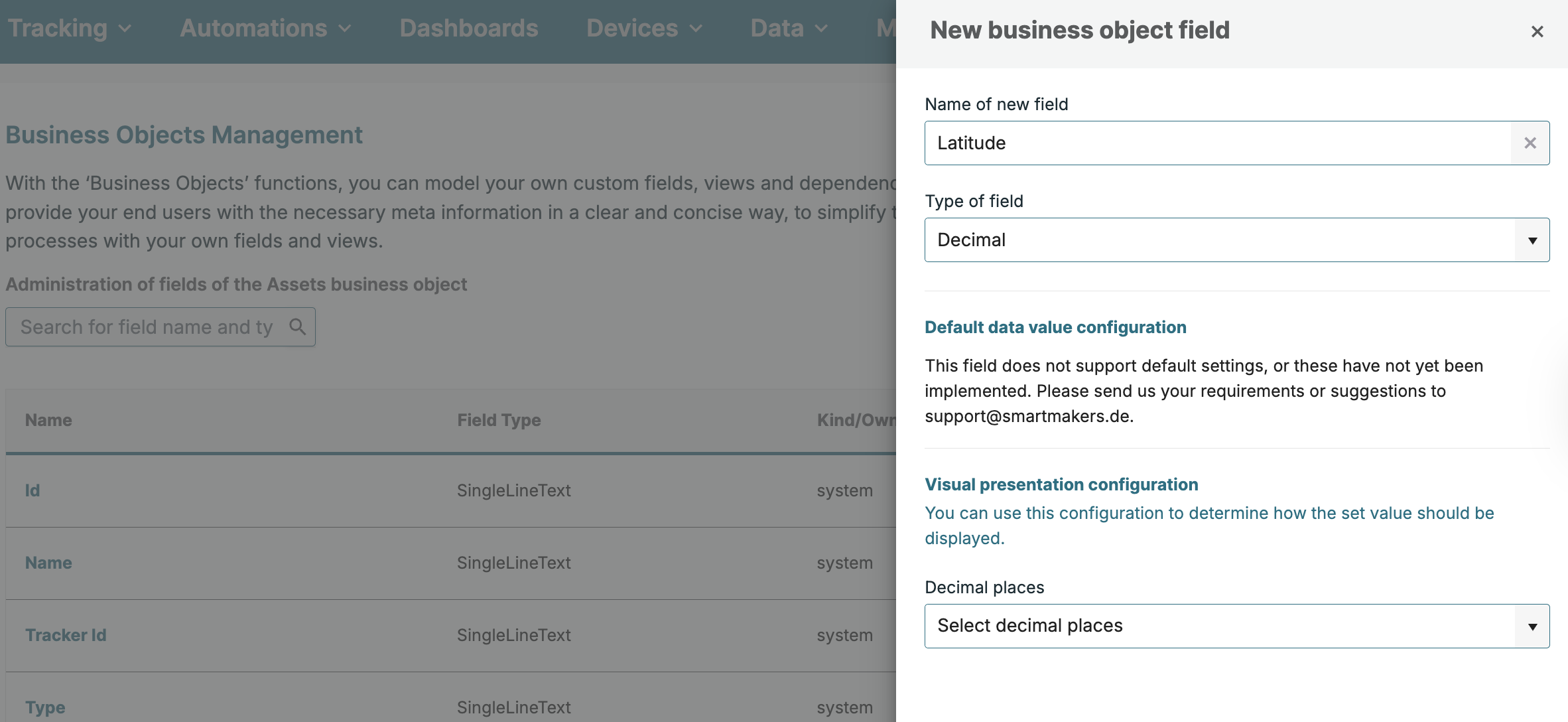Open the Tracker Id field link

coord(66,635)
